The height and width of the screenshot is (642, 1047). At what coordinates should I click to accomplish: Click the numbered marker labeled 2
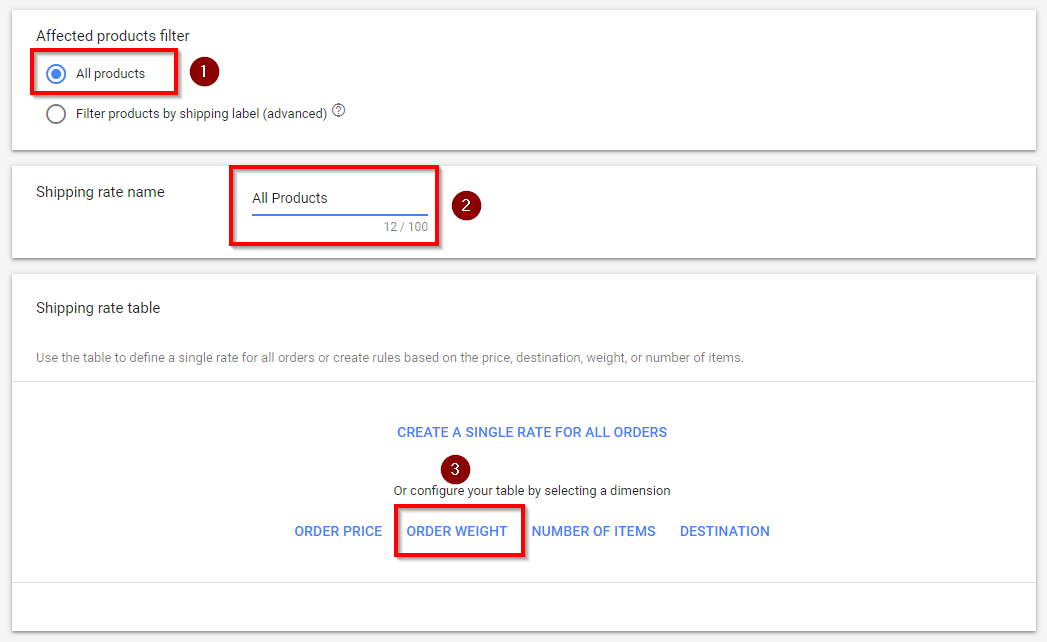pos(466,205)
